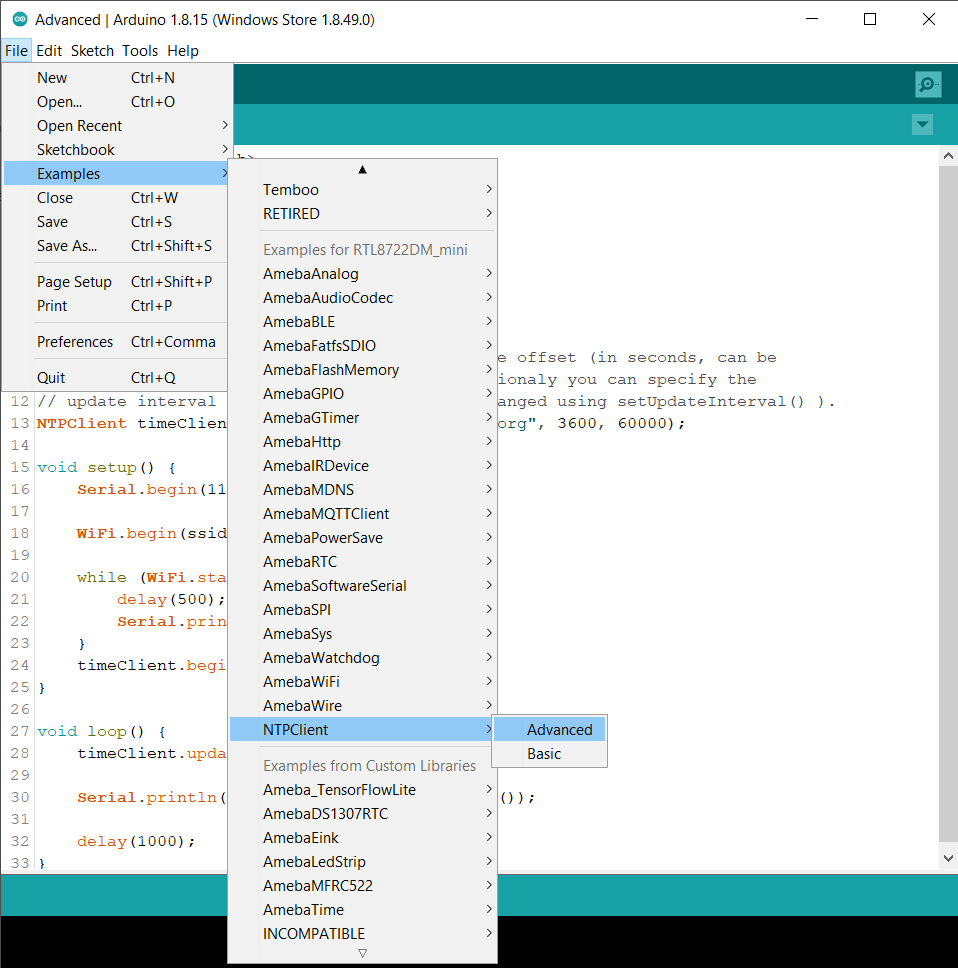Open the AmebaSys examples submenu
Screen dimensions: 958x968
click(x=362, y=635)
